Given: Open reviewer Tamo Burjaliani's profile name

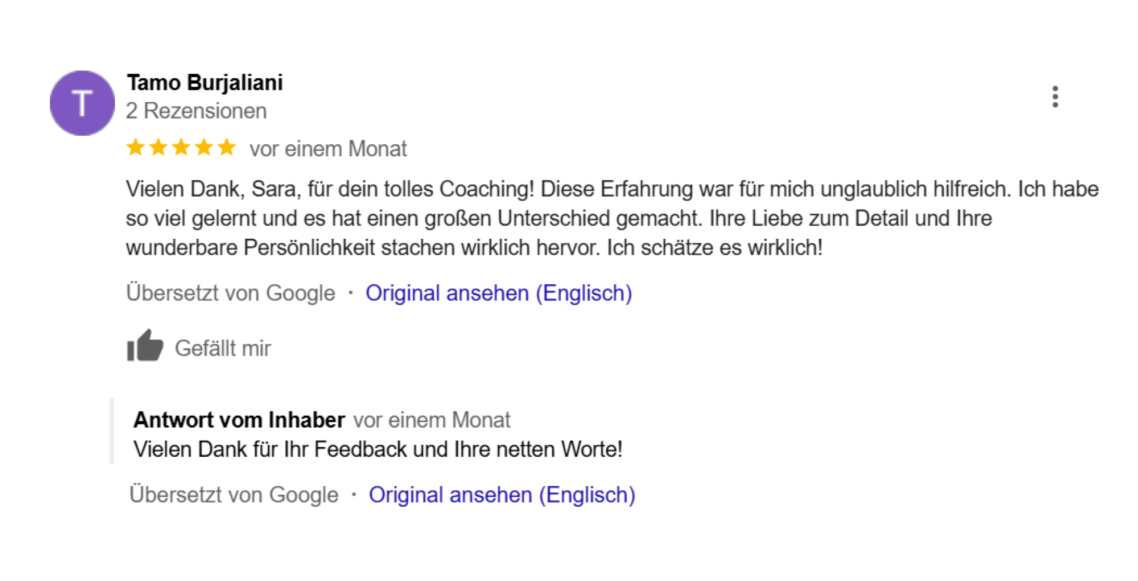Looking at the screenshot, I should tap(205, 83).
